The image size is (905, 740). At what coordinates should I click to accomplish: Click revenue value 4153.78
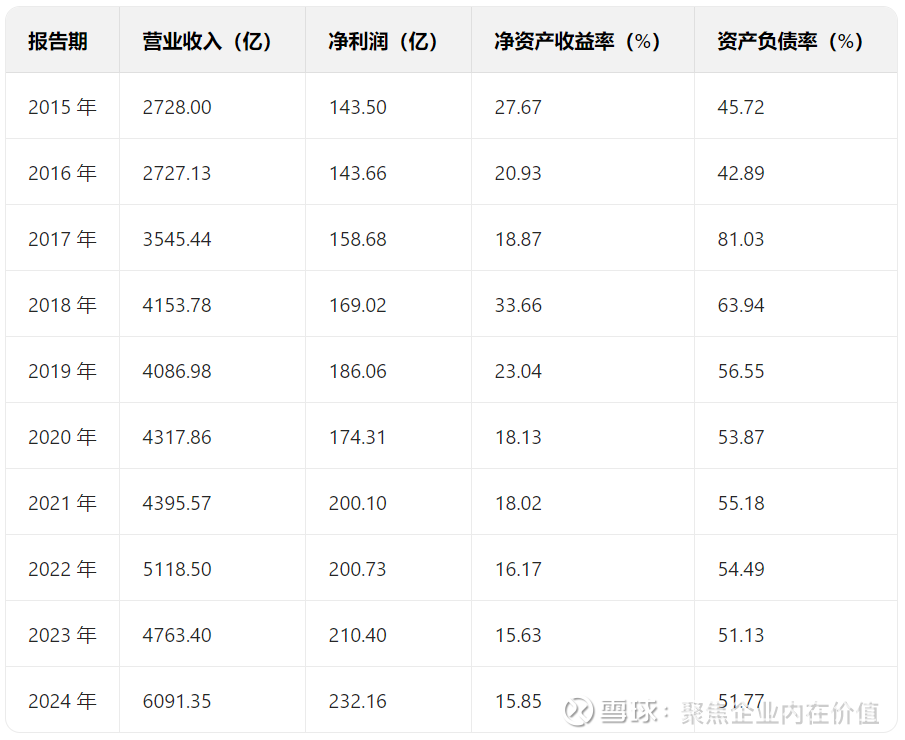pyautogui.click(x=177, y=305)
